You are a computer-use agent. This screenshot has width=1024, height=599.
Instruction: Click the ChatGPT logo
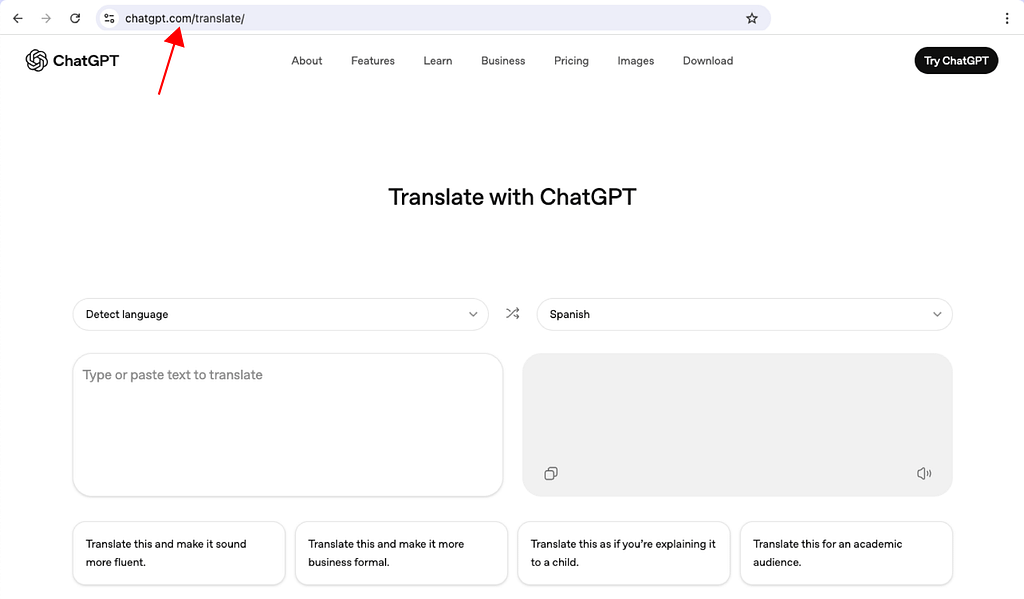[x=72, y=61]
